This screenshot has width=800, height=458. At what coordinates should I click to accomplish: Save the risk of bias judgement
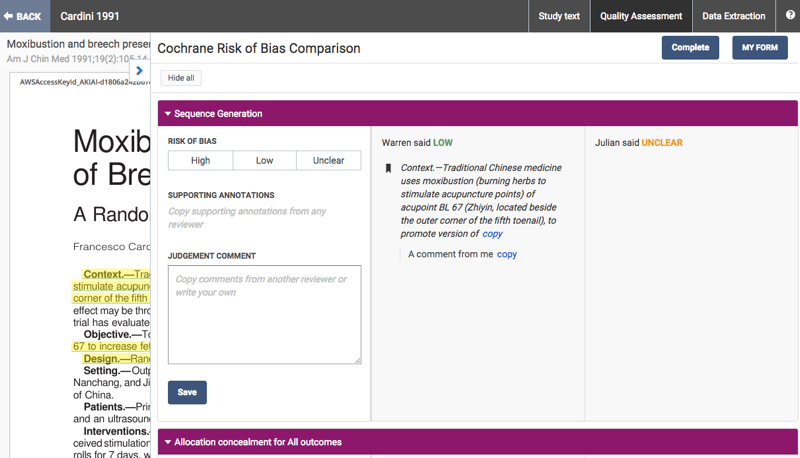(187, 392)
